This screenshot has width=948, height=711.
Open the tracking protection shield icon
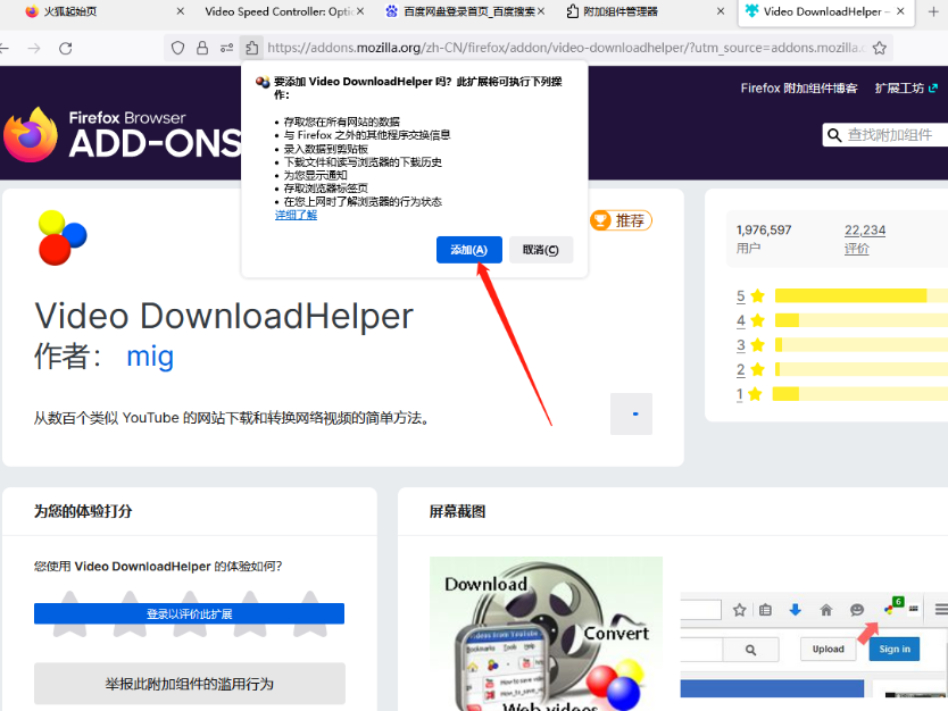pos(177,48)
